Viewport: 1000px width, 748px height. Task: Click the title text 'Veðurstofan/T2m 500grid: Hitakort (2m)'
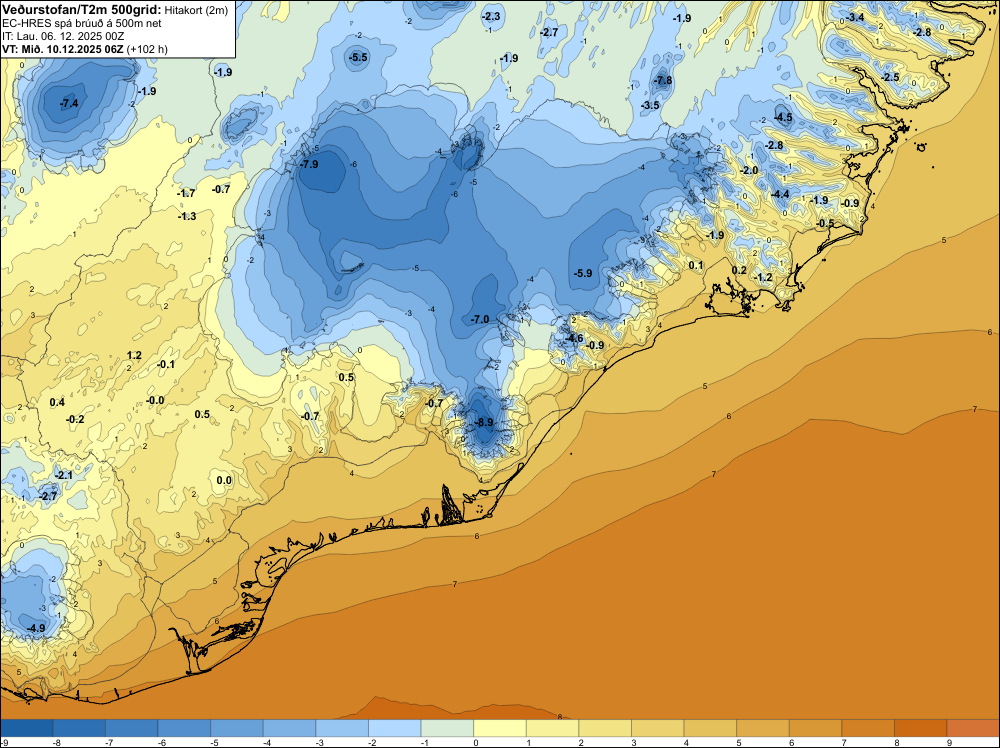coord(115,10)
